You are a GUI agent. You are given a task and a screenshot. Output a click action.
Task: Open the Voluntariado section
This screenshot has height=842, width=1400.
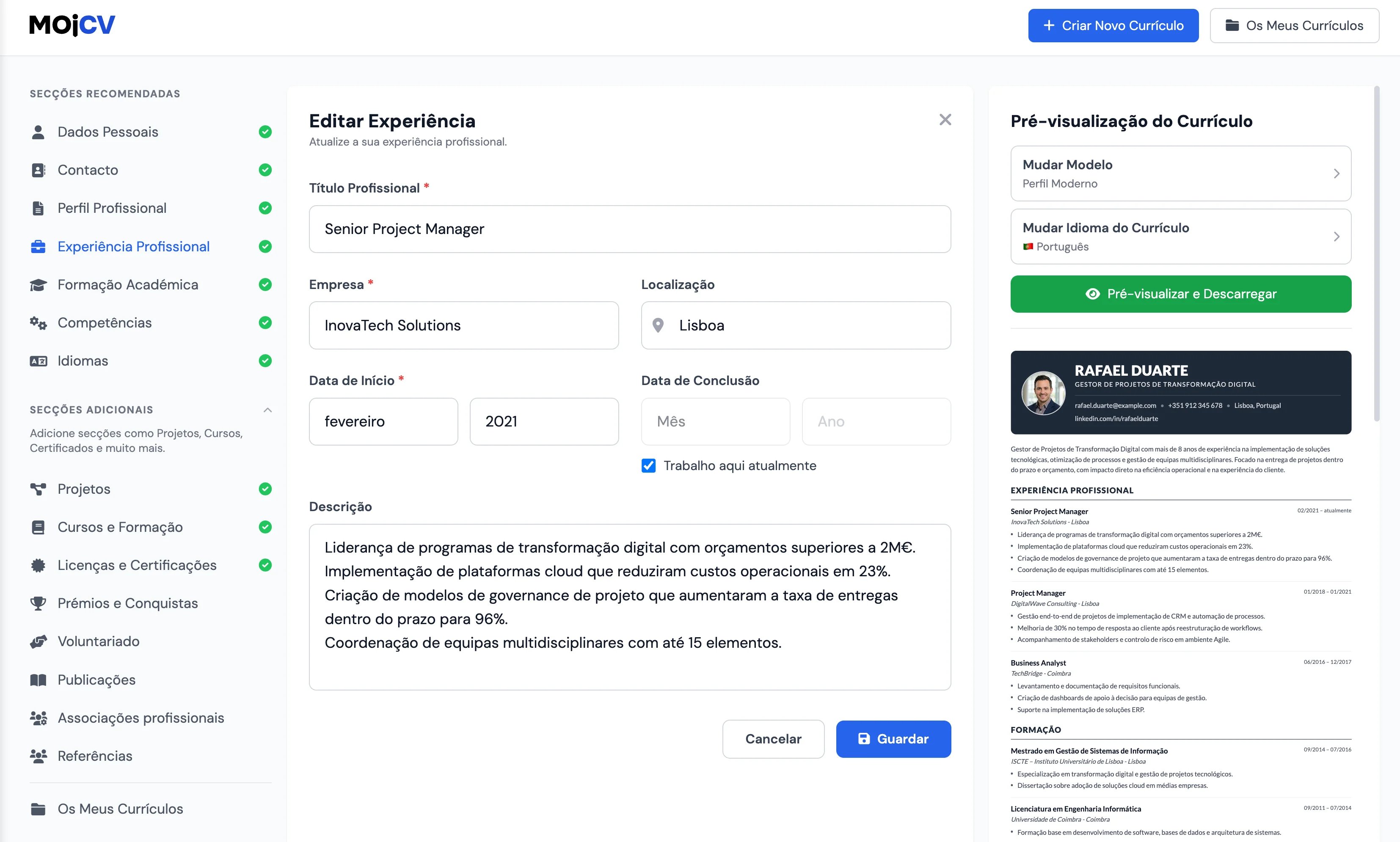pos(98,641)
